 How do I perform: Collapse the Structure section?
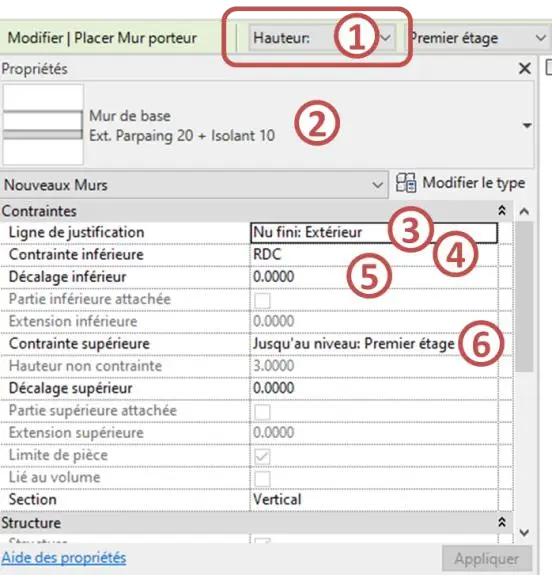[502, 522]
